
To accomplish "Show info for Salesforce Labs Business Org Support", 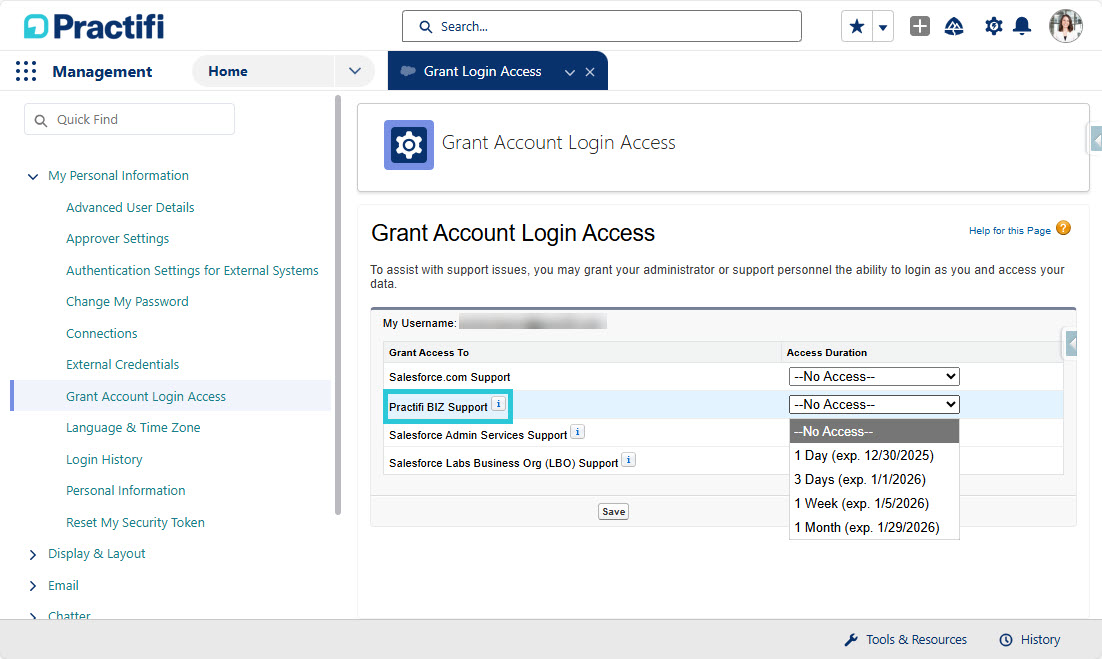I will [x=628, y=460].
